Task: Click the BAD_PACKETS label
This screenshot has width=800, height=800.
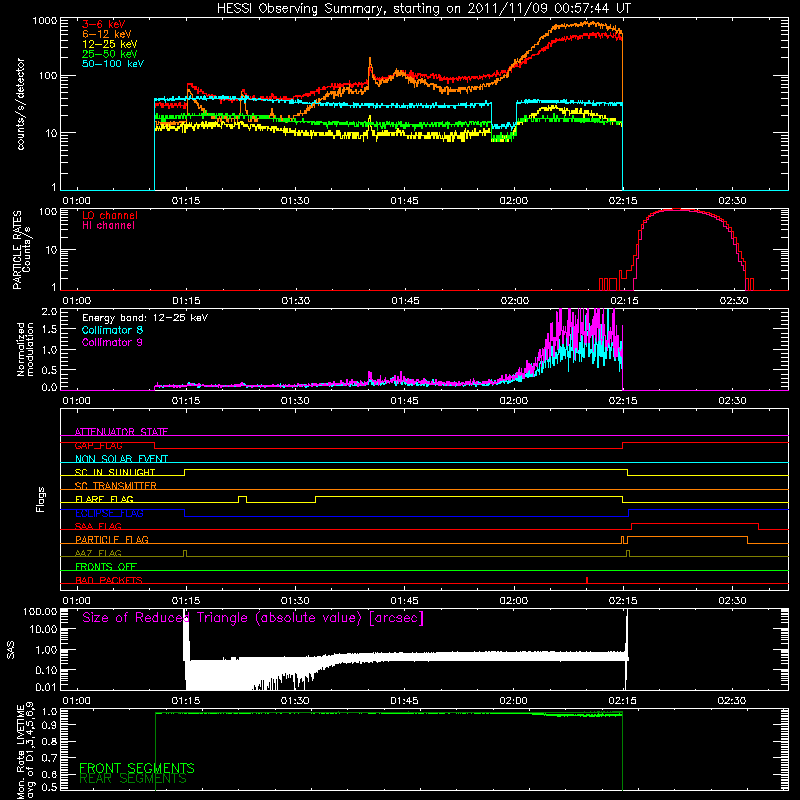Action: click(x=109, y=580)
